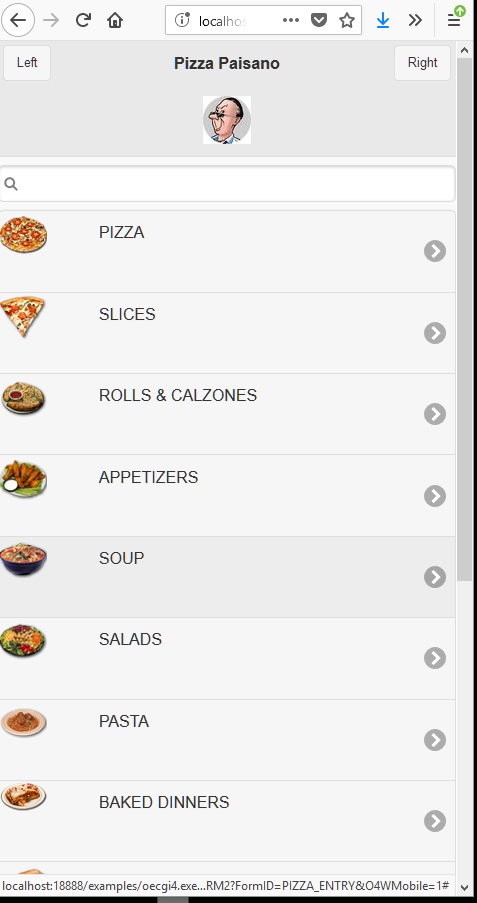The image size is (477, 903).
Task: Select ROLLS & CALZONES menu item
Action: pyautogui.click(x=228, y=414)
